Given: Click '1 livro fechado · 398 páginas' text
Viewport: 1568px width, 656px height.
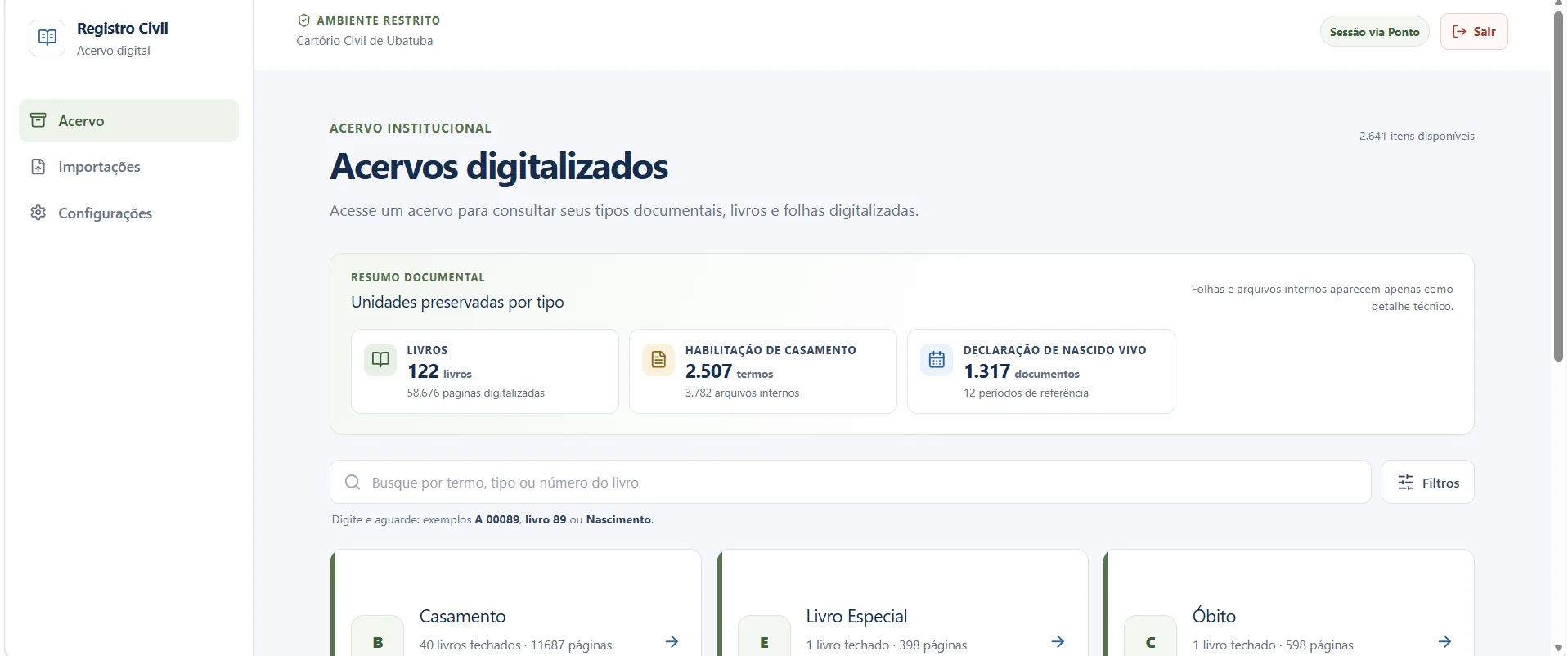Looking at the screenshot, I should [887, 645].
